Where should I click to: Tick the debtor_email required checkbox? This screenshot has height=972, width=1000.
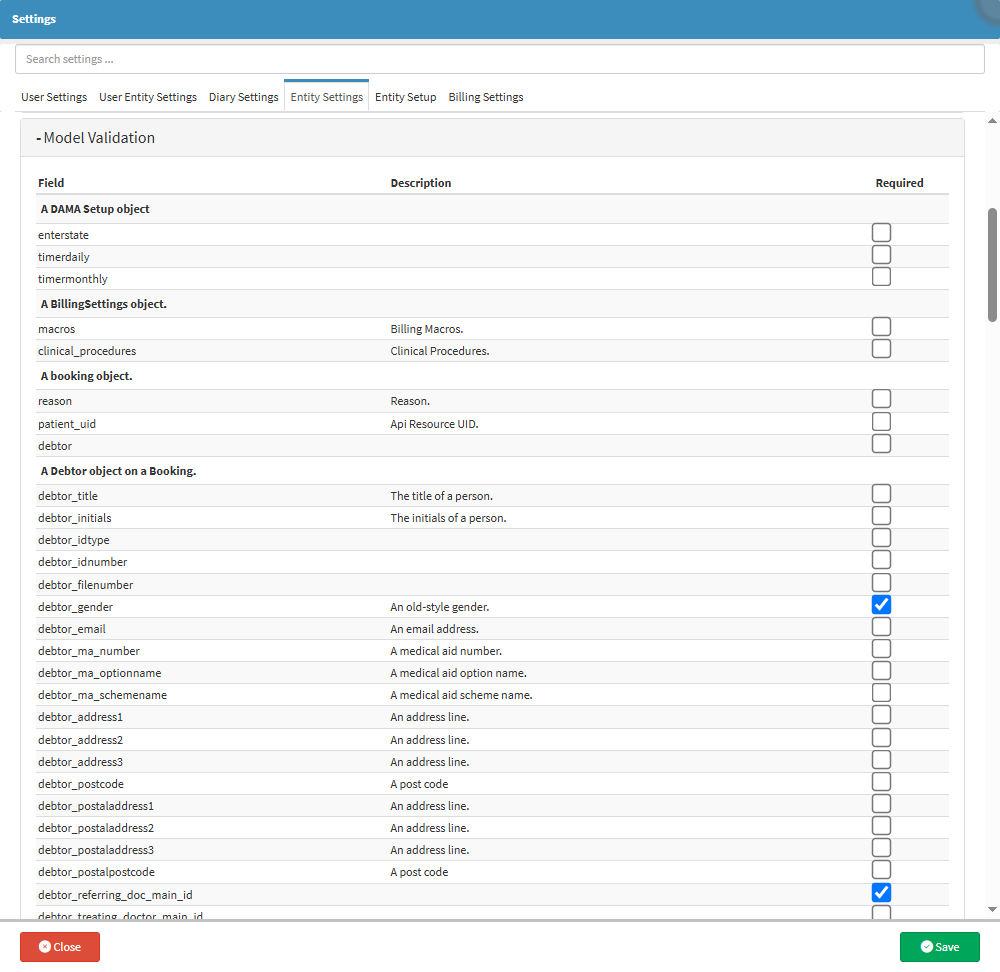pyautogui.click(x=881, y=627)
